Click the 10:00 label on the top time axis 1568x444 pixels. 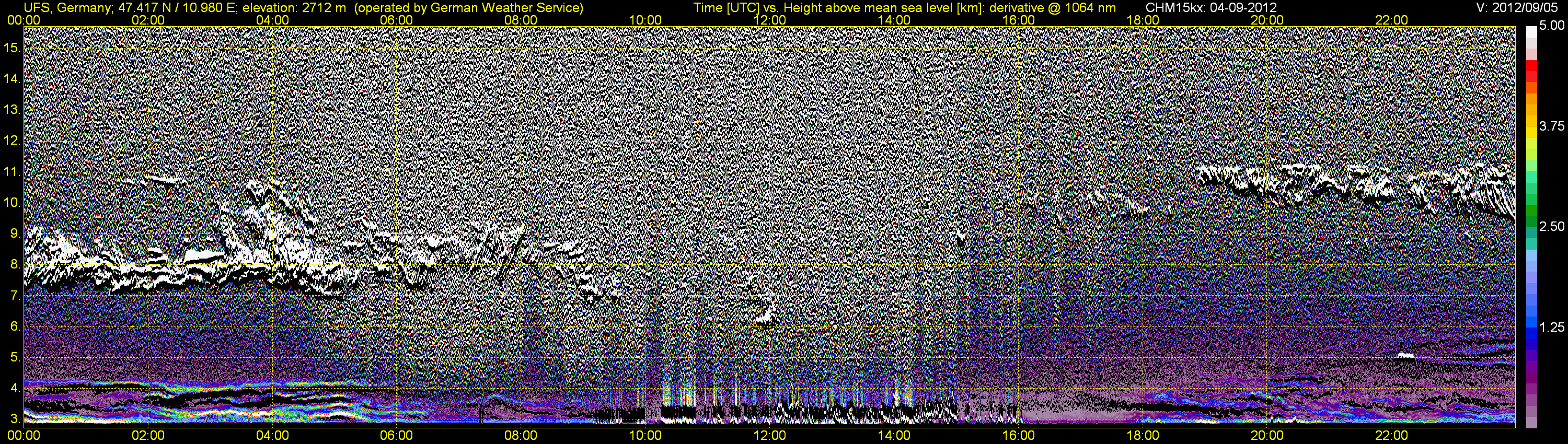(645, 20)
